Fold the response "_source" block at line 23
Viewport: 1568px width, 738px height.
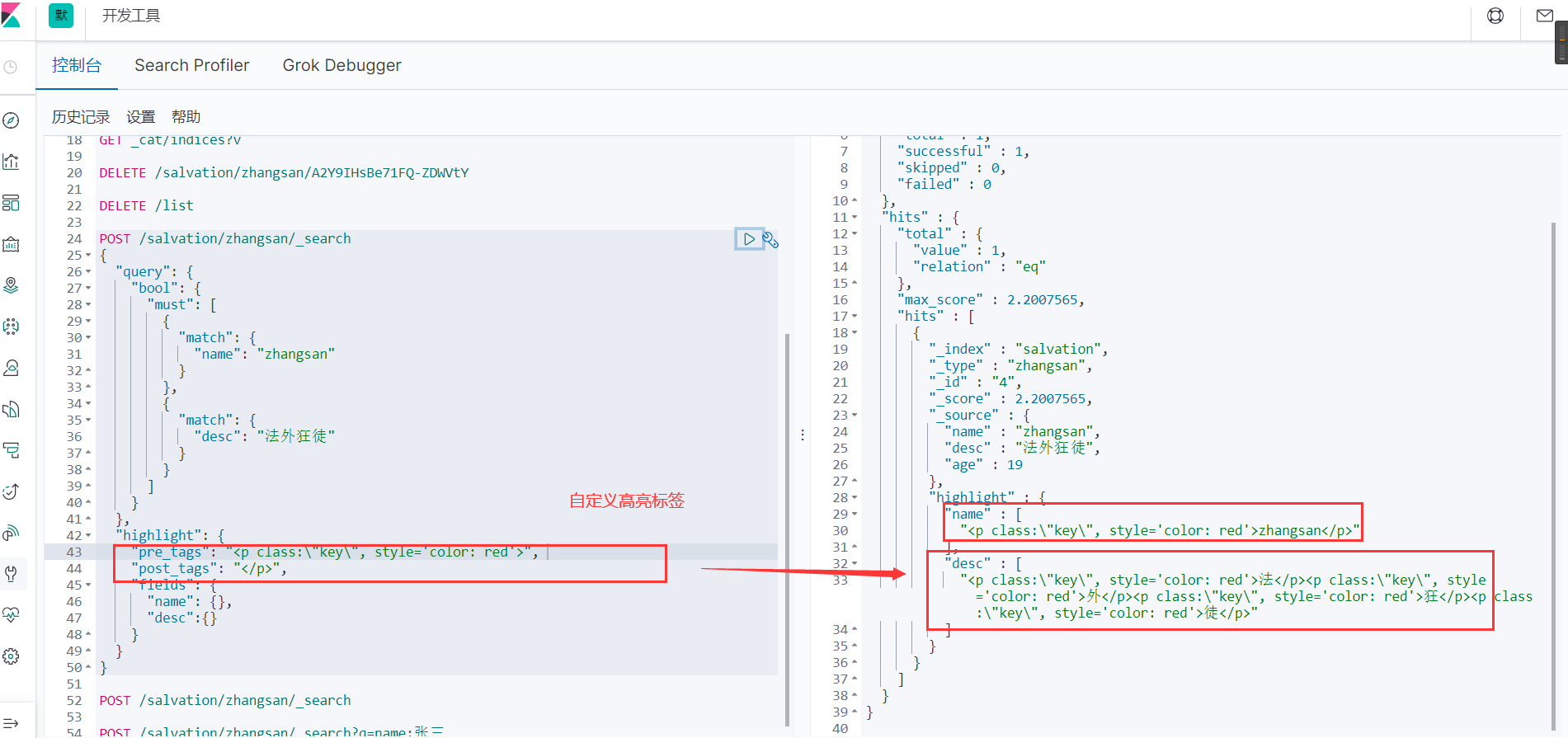pyautogui.click(x=855, y=416)
